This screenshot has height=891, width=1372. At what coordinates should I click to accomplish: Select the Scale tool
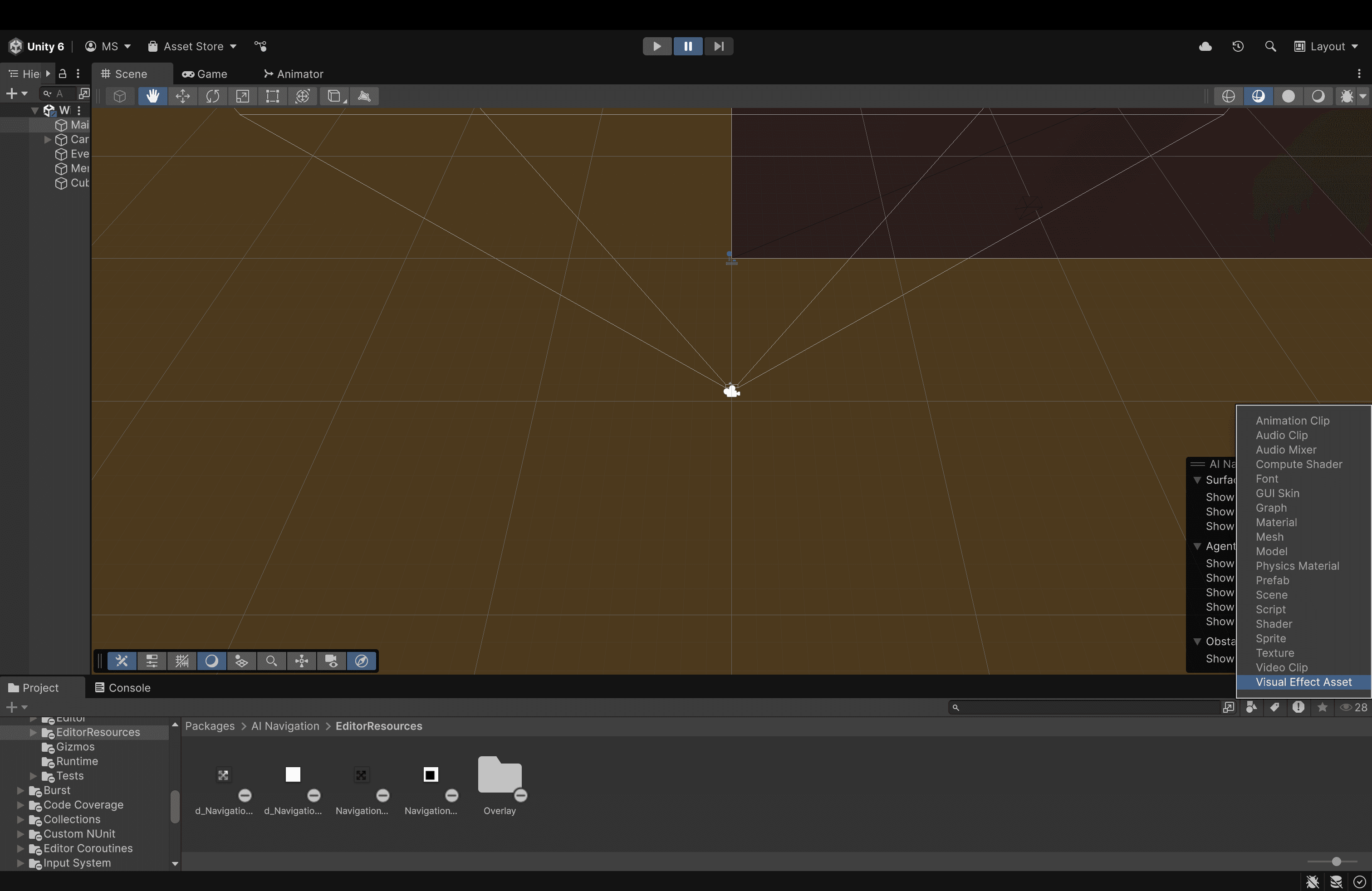click(x=243, y=96)
